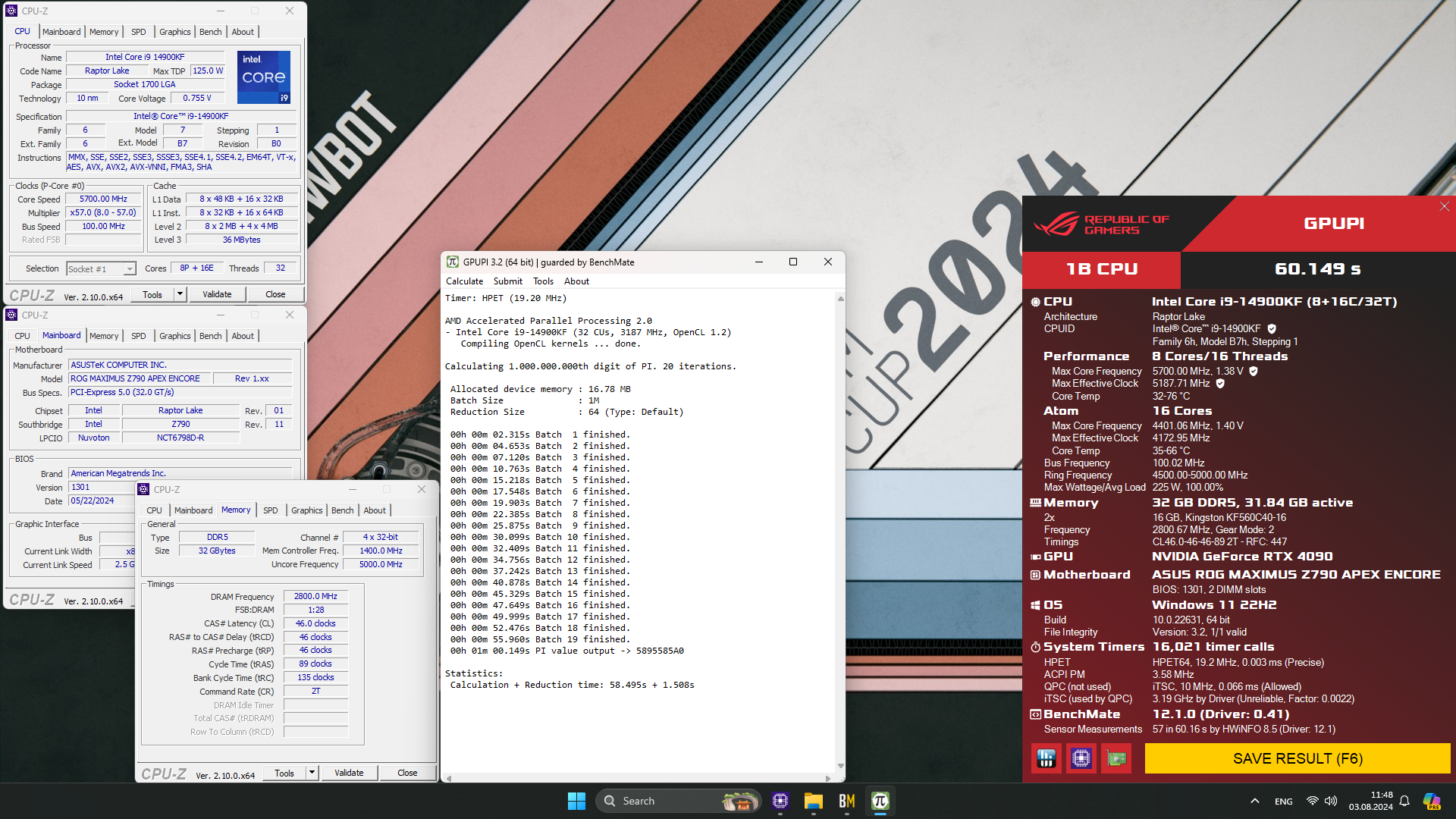Open the Windows Start menu
The image size is (1456, 819).
[576, 801]
